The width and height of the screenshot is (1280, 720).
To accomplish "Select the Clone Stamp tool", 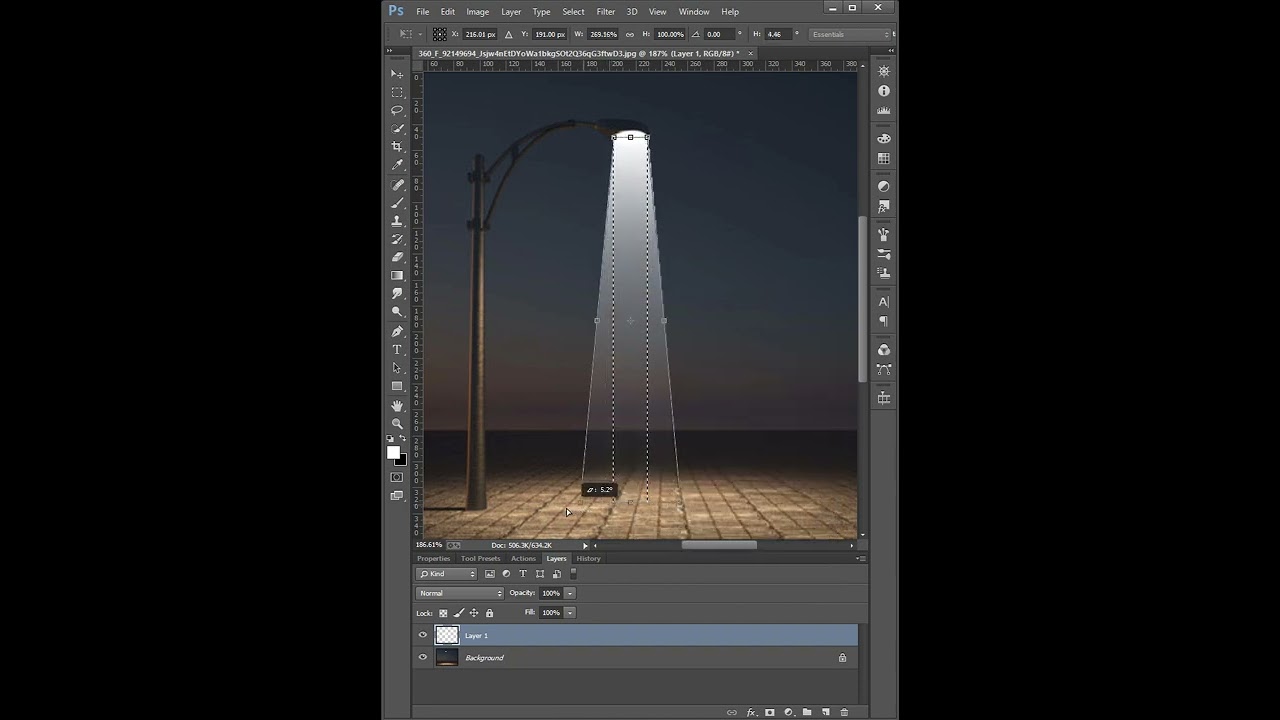I will tap(397, 221).
